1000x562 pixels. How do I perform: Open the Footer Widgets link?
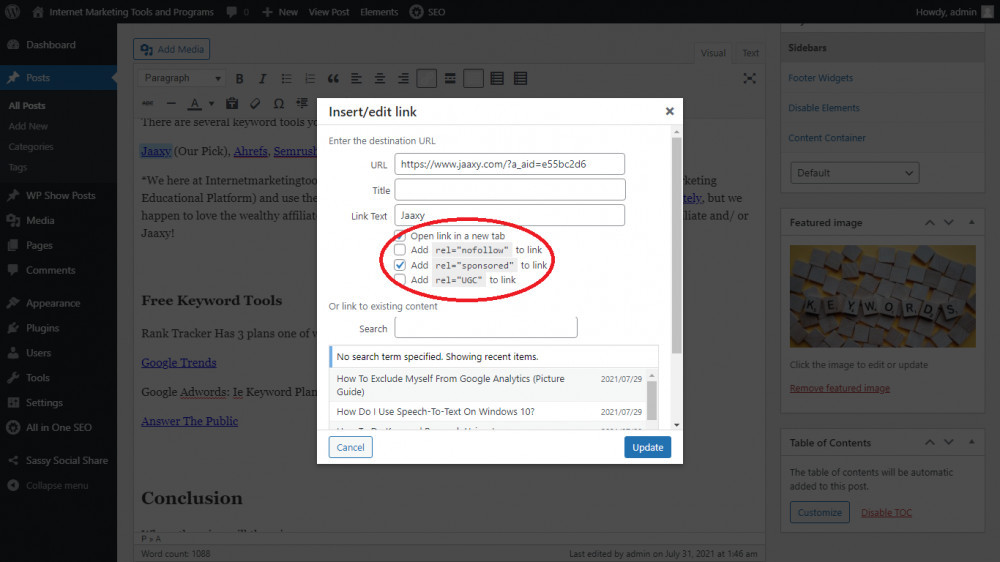820,78
